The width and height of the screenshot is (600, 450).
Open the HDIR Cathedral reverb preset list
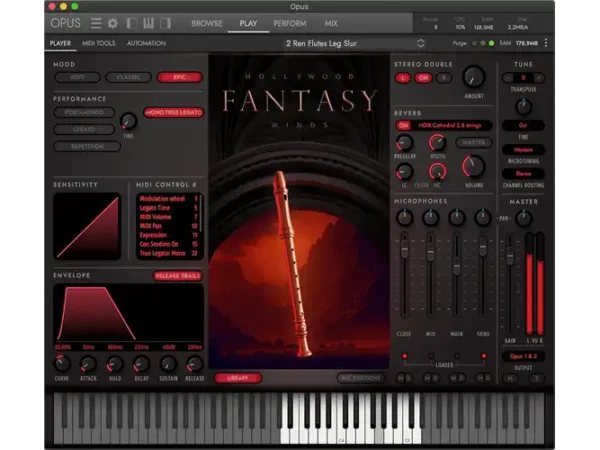pyautogui.click(x=450, y=126)
